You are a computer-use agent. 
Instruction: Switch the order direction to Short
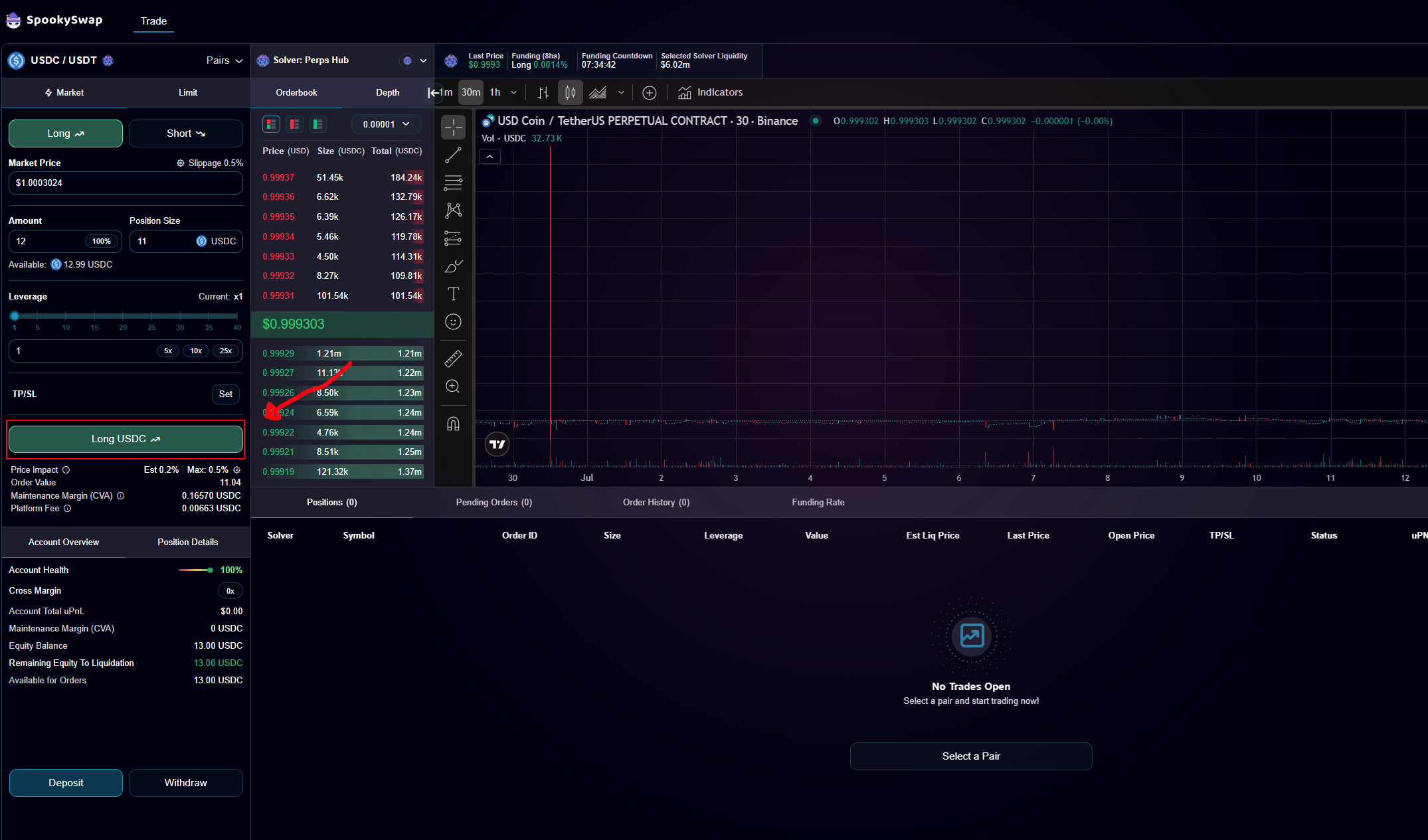(185, 133)
